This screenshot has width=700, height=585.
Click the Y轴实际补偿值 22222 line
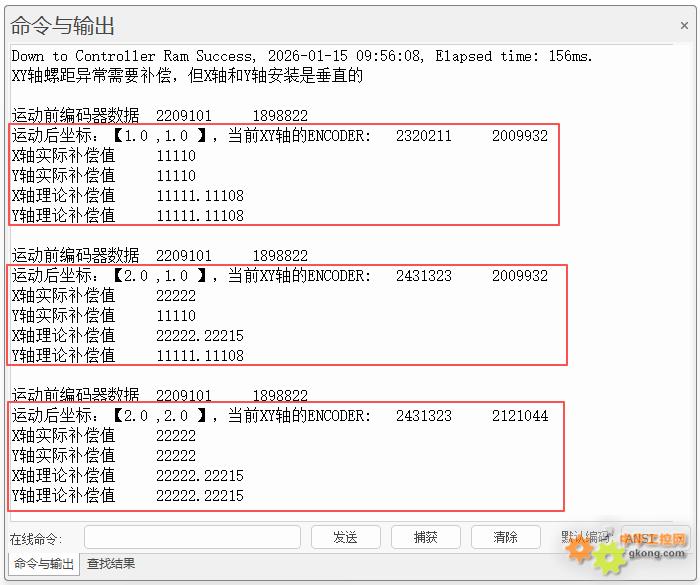104,456
